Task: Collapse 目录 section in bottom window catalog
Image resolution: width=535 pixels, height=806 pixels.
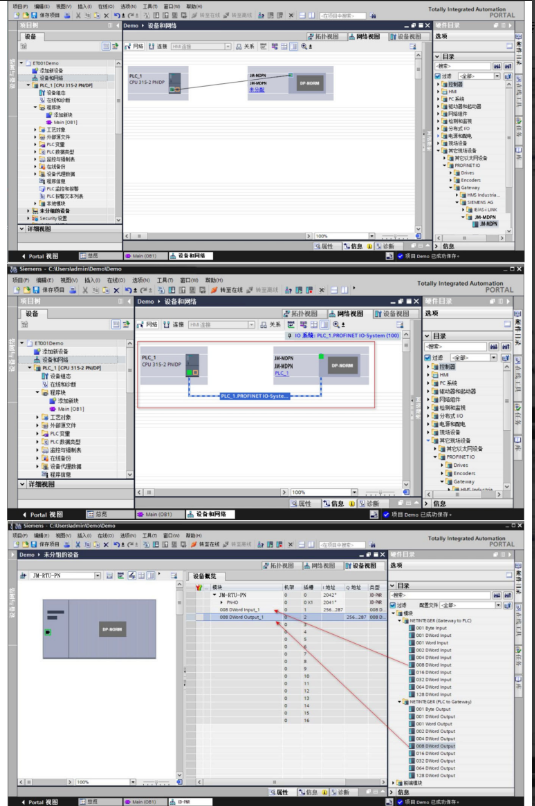Action: click(392, 585)
